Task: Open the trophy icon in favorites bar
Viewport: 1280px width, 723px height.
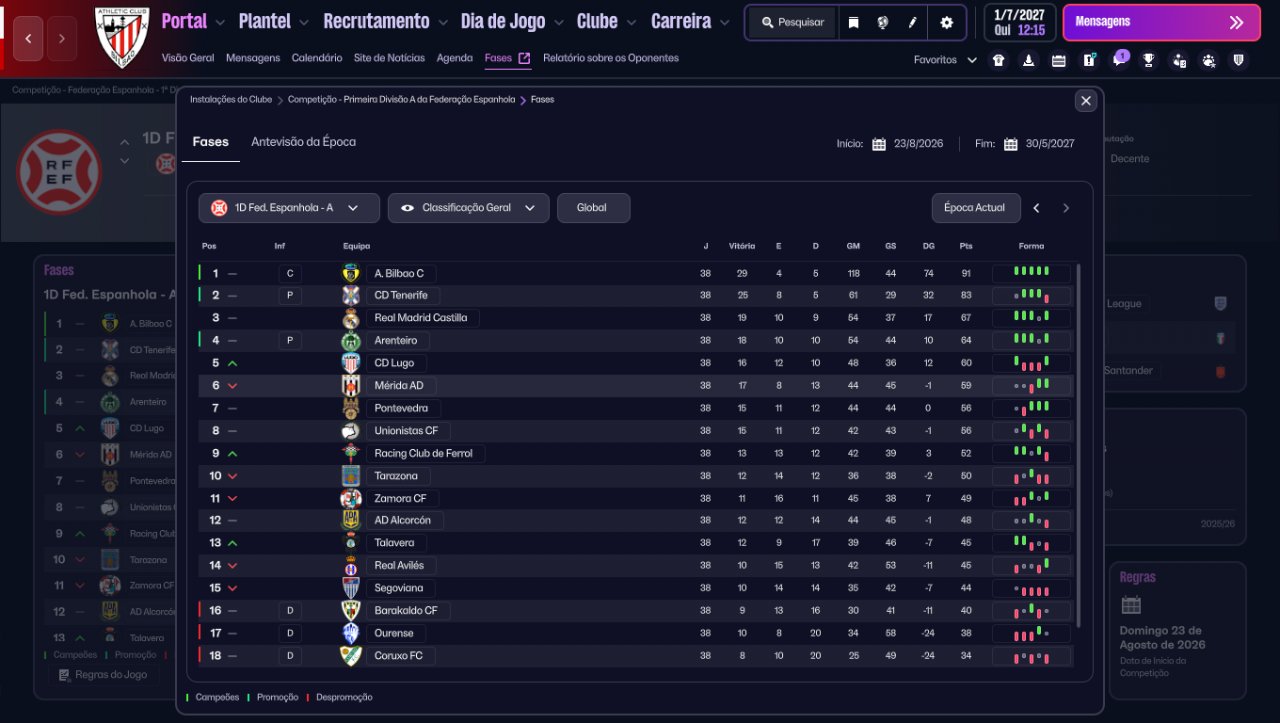Action: pos(1149,60)
